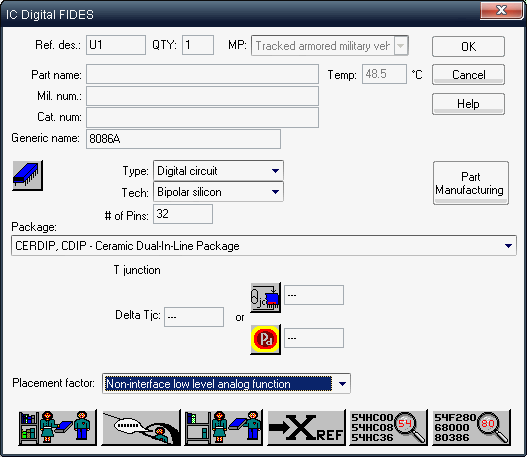Click the empty-shelf library icon
The height and width of the screenshot is (457, 527).
pyautogui.click(x=224, y=427)
